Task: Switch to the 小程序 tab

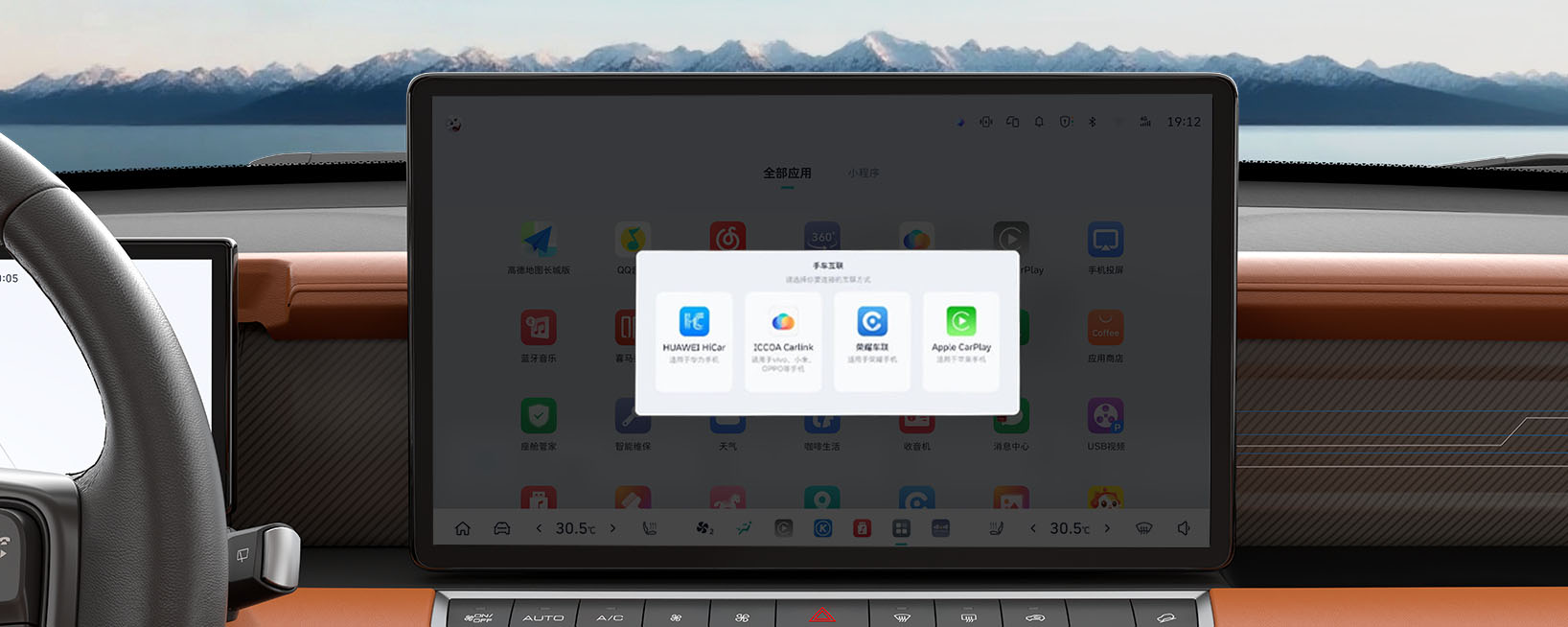Action: pos(863,174)
